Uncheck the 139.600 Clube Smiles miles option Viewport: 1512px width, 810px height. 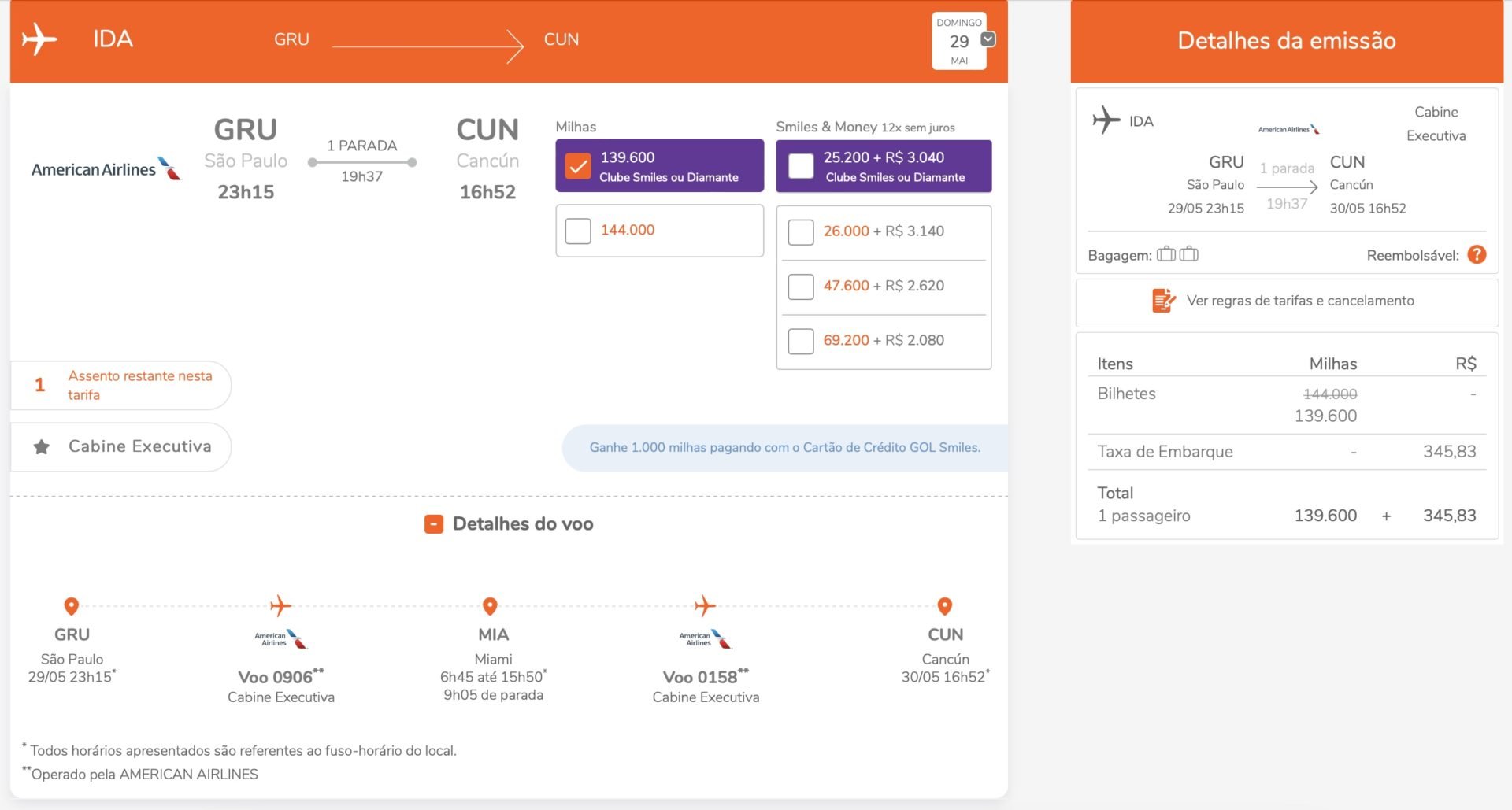[578, 166]
